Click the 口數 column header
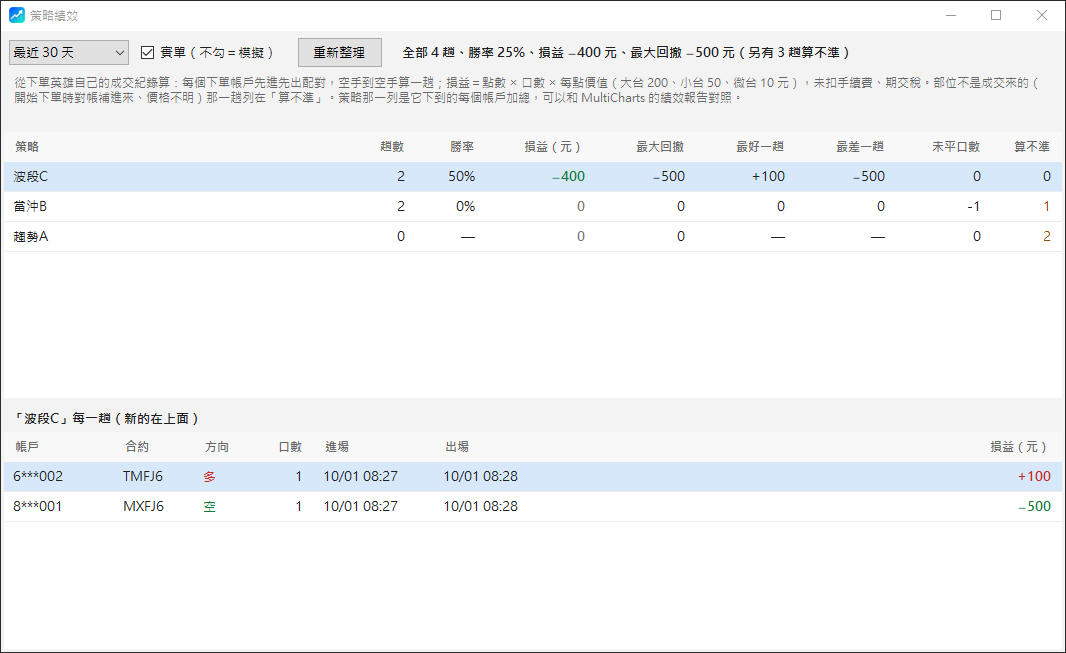The image size is (1066, 653). click(x=290, y=446)
